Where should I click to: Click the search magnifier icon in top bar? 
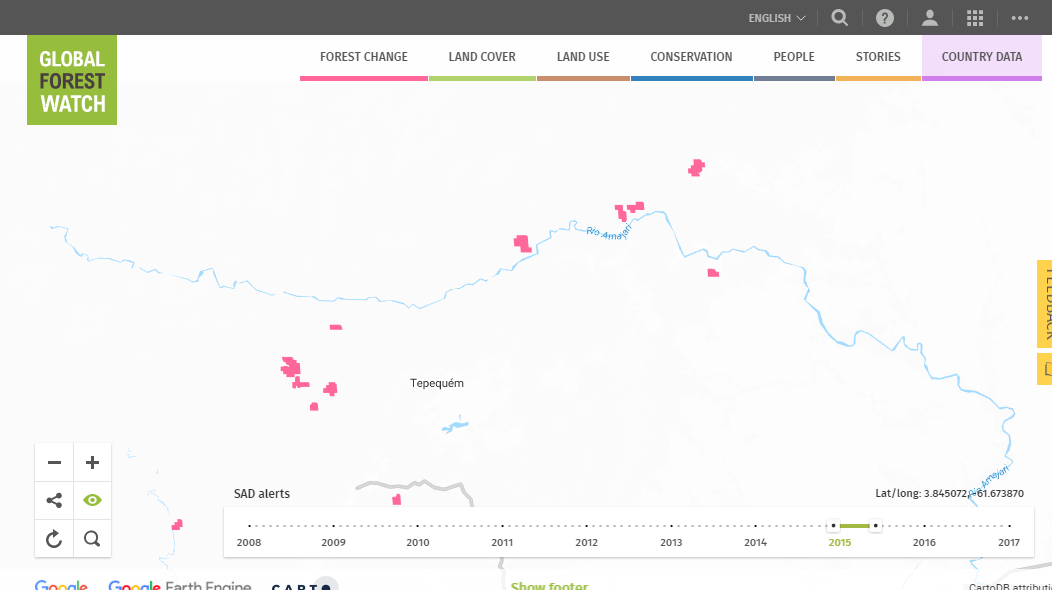point(839,18)
